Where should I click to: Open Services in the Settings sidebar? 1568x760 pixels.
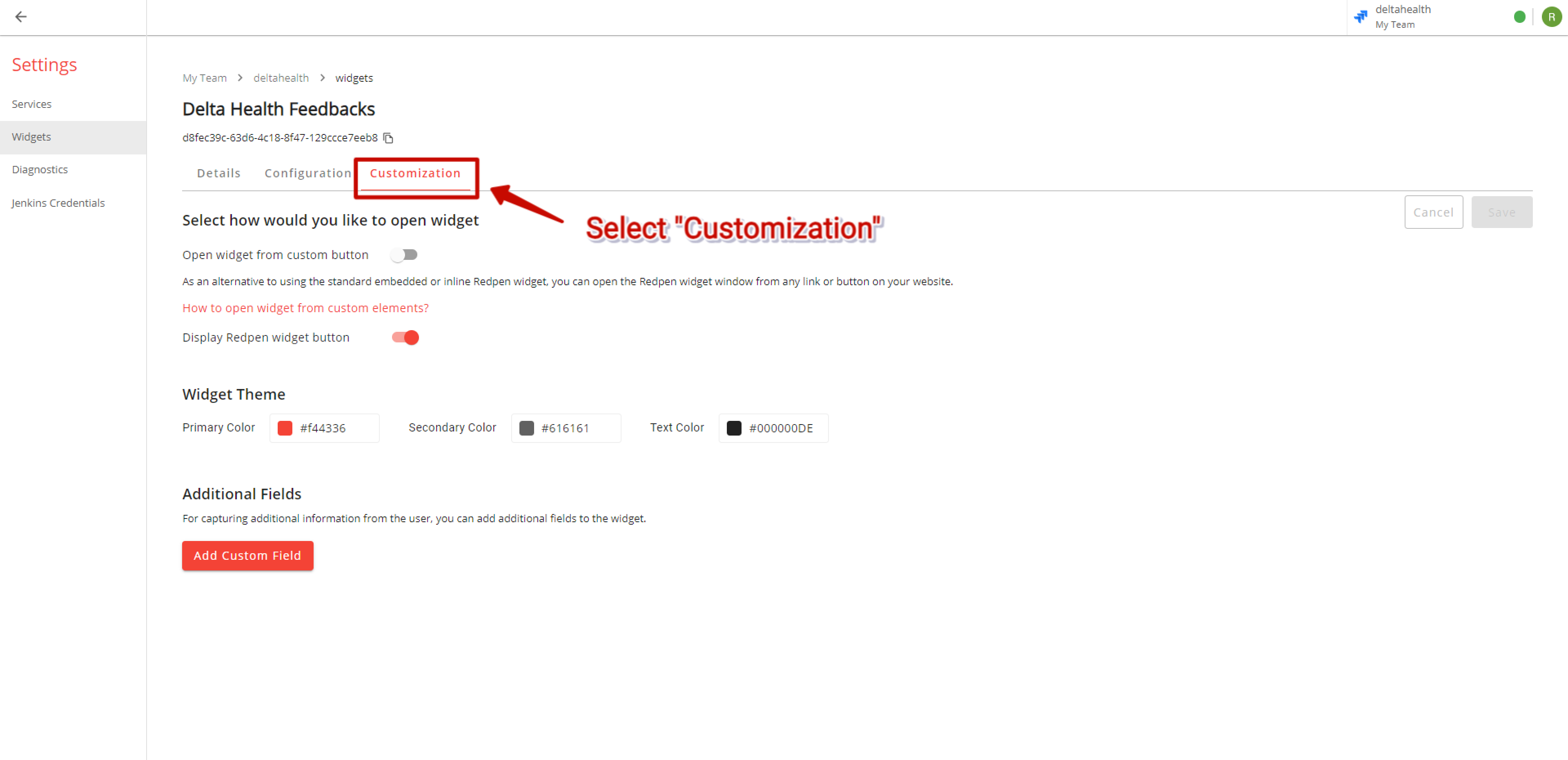[x=73, y=104]
